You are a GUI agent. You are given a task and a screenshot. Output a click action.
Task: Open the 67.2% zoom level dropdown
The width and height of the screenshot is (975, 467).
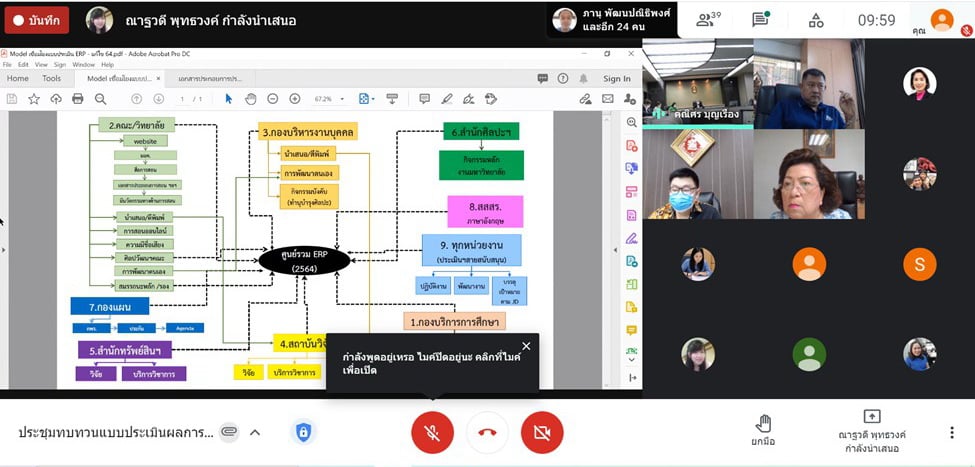tap(329, 99)
